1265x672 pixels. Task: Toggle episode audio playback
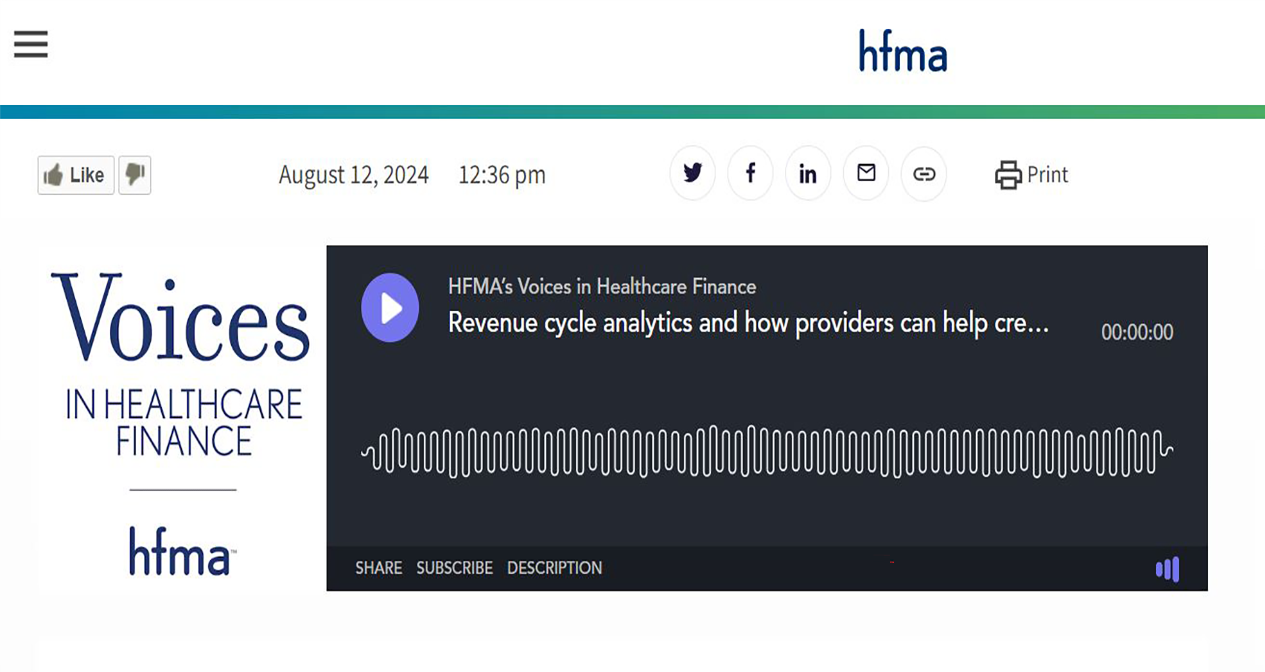[390, 308]
